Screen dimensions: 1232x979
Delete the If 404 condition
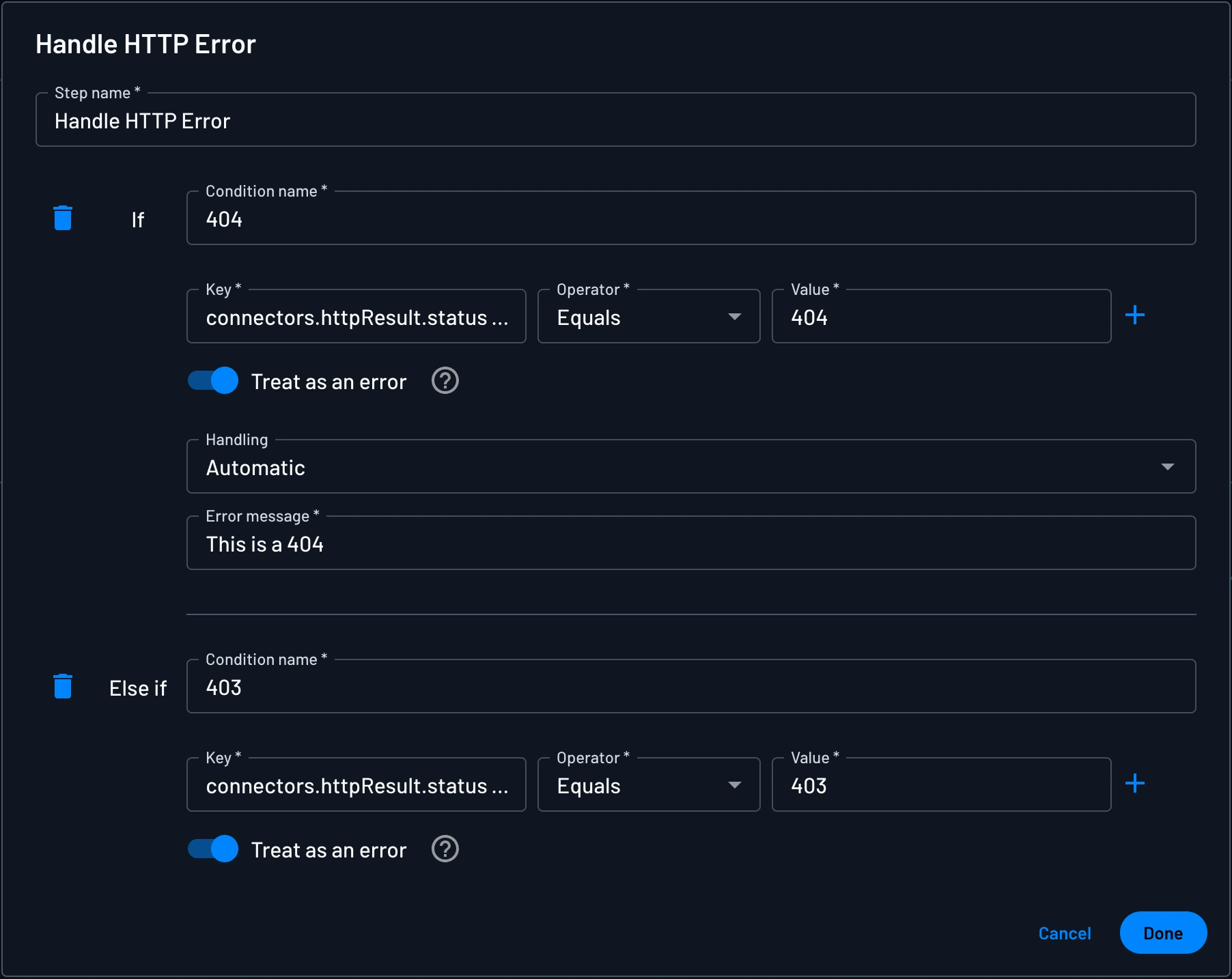pos(63,218)
